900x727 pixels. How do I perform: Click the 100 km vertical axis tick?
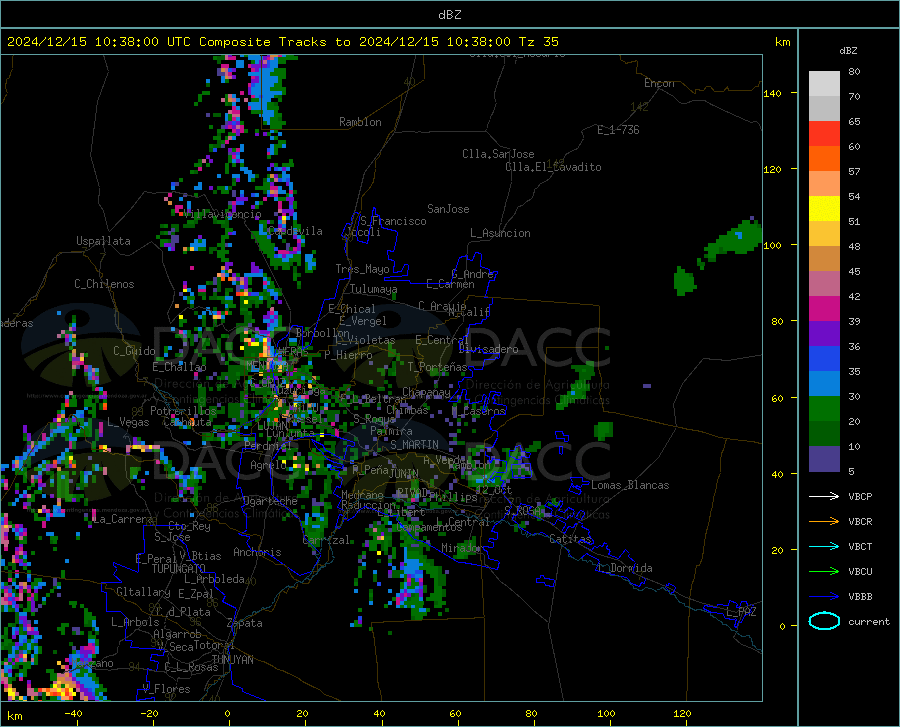click(x=772, y=246)
